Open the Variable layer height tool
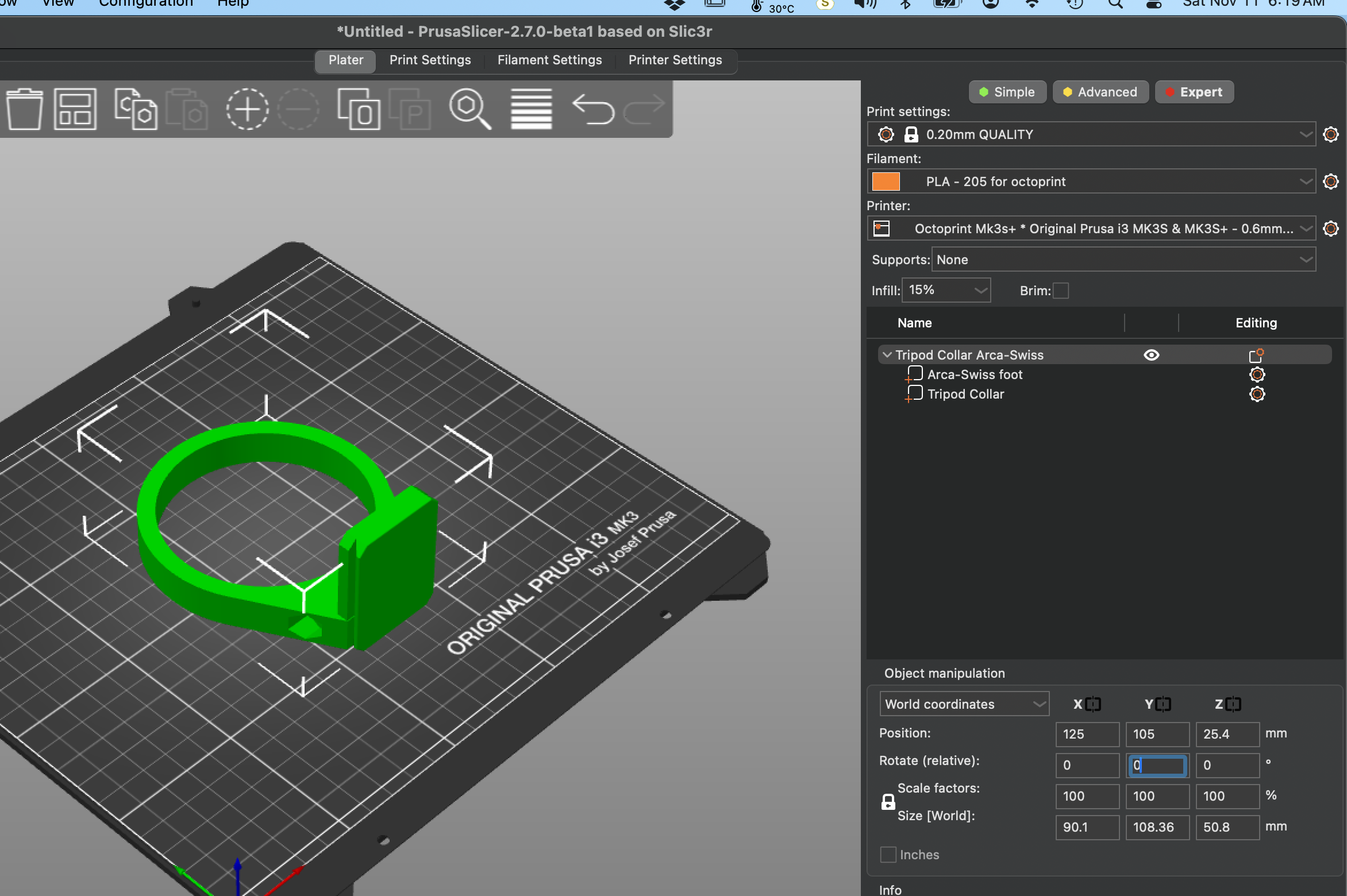Image resolution: width=1347 pixels, height=896 pixels. [x=530, y=109]
